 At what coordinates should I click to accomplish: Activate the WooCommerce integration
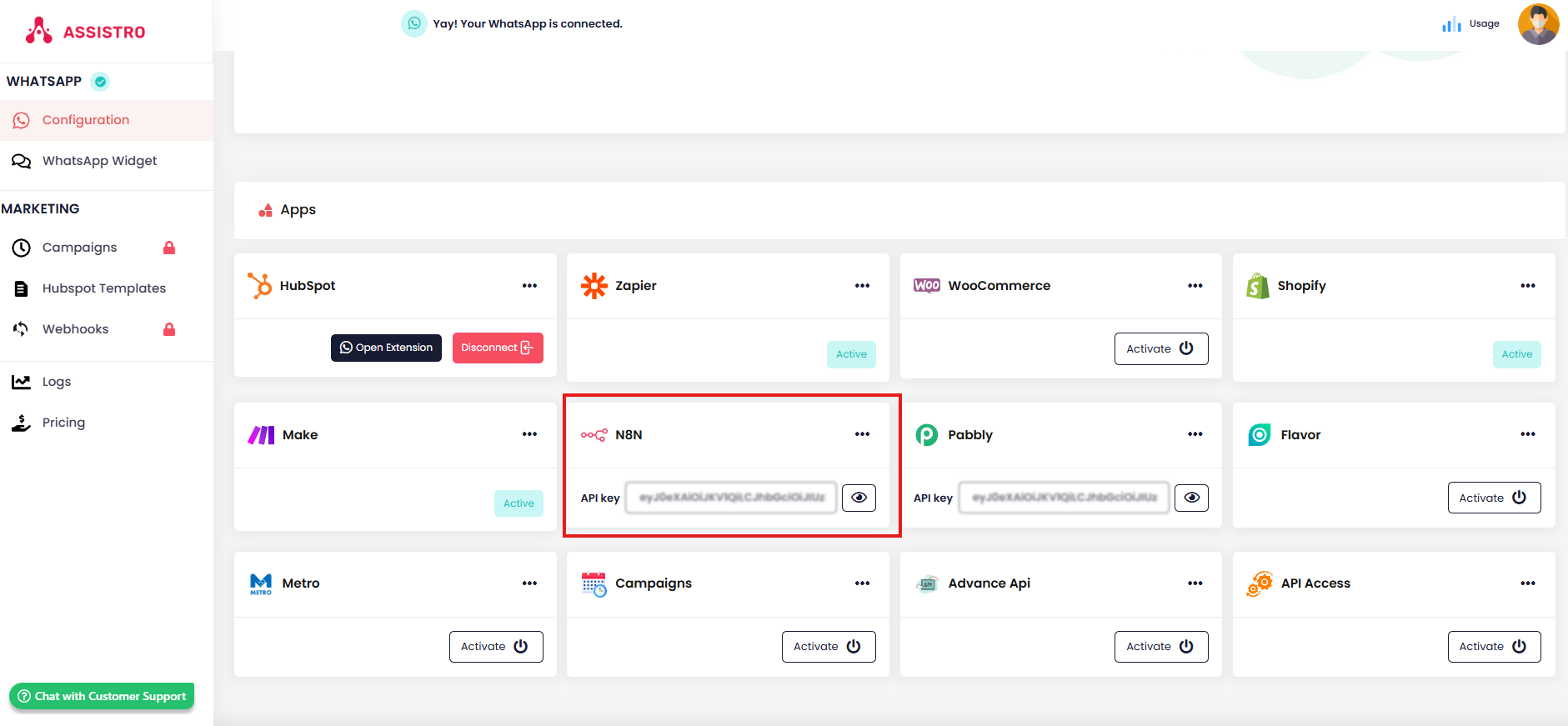tap(1160, 348)
